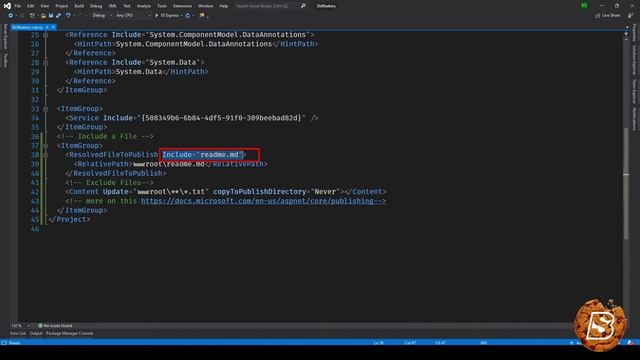This screenshot has width=640, height=360.
Task: Click the closing Project tag
Action: pyautogui.click(x=69, y=219)
